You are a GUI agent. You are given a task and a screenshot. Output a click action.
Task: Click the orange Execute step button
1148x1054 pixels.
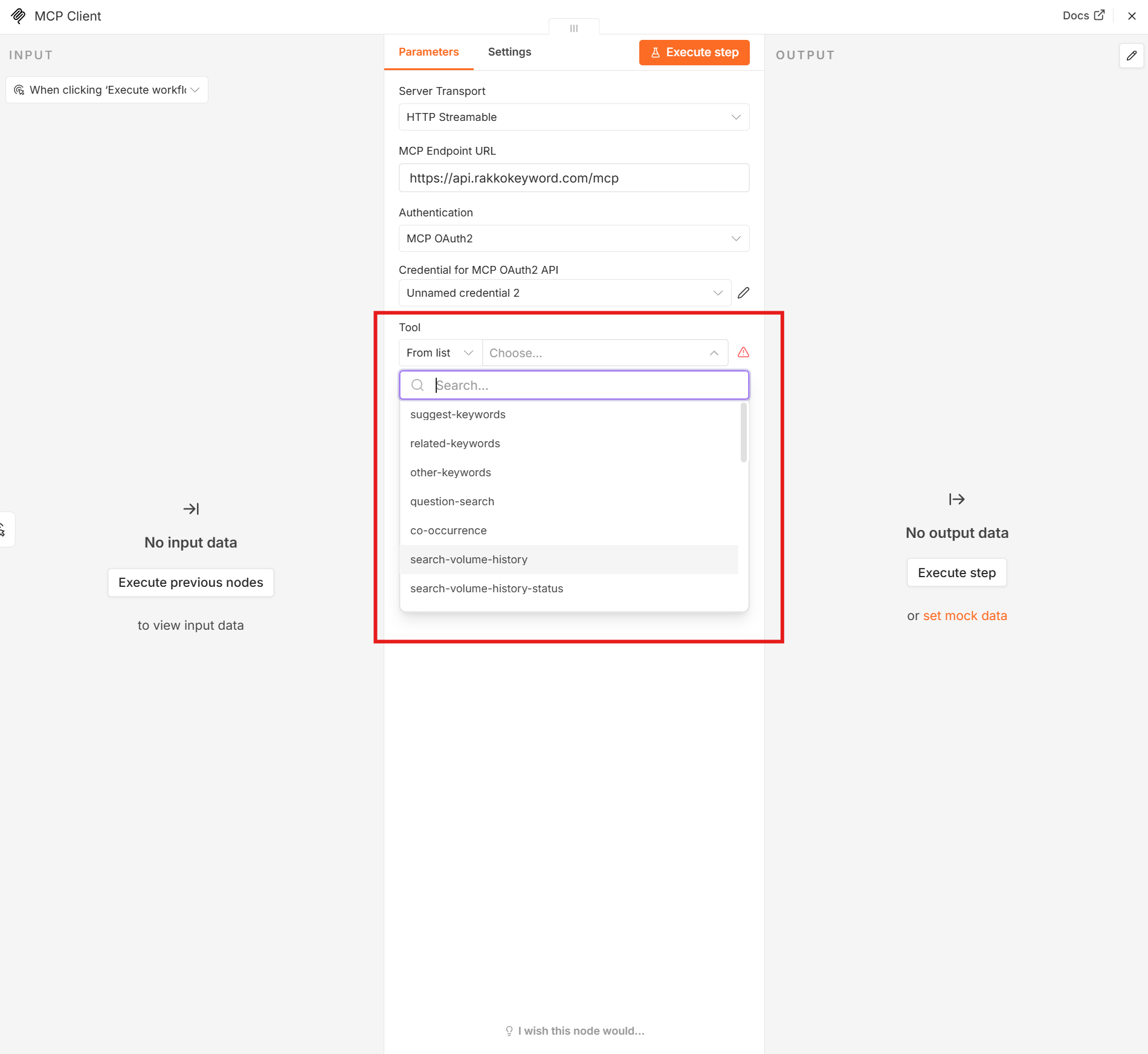(694, 53)
